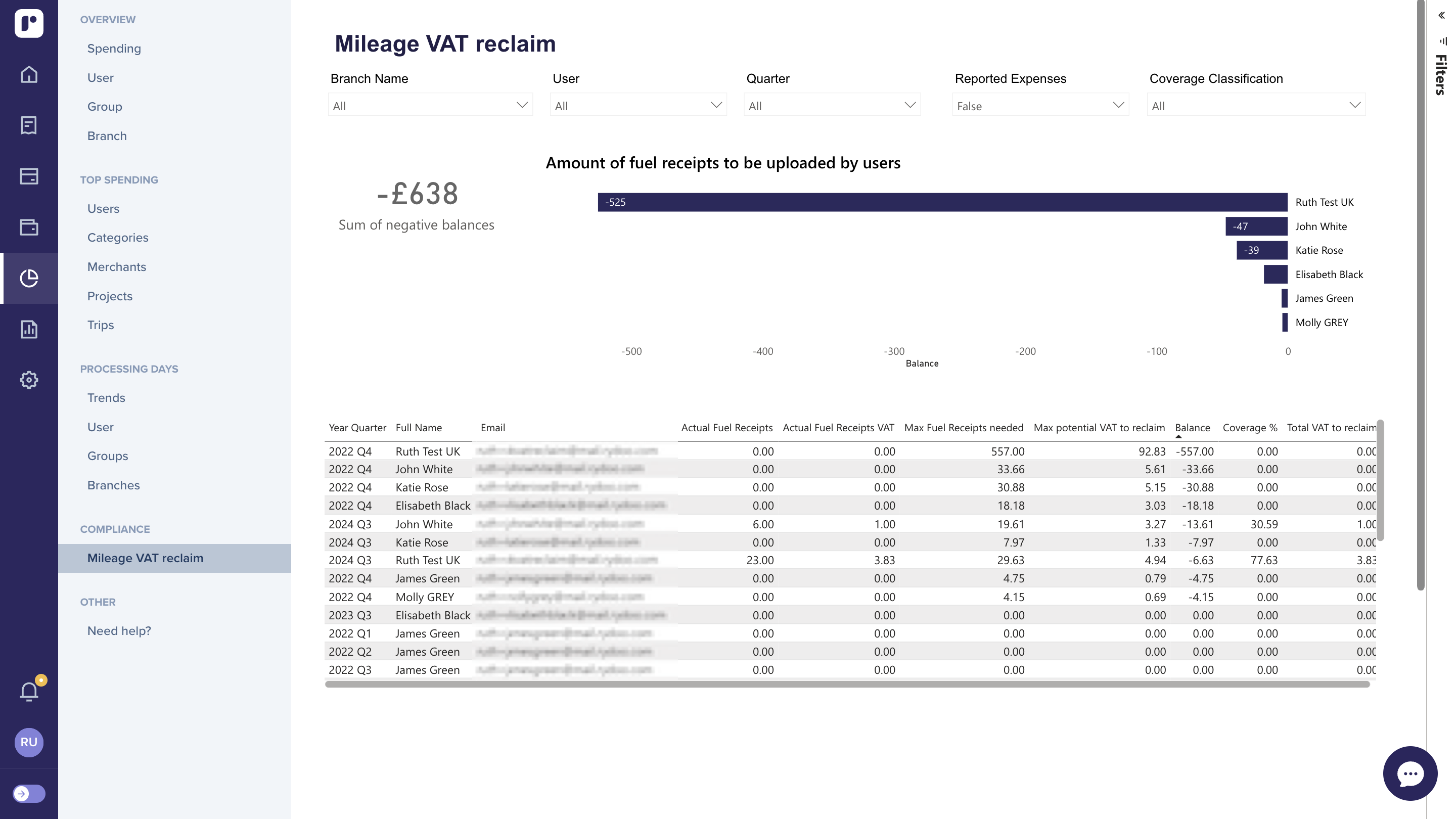
Task: Sort the table by the Balance column header
Action: (x=1192, y=428)
